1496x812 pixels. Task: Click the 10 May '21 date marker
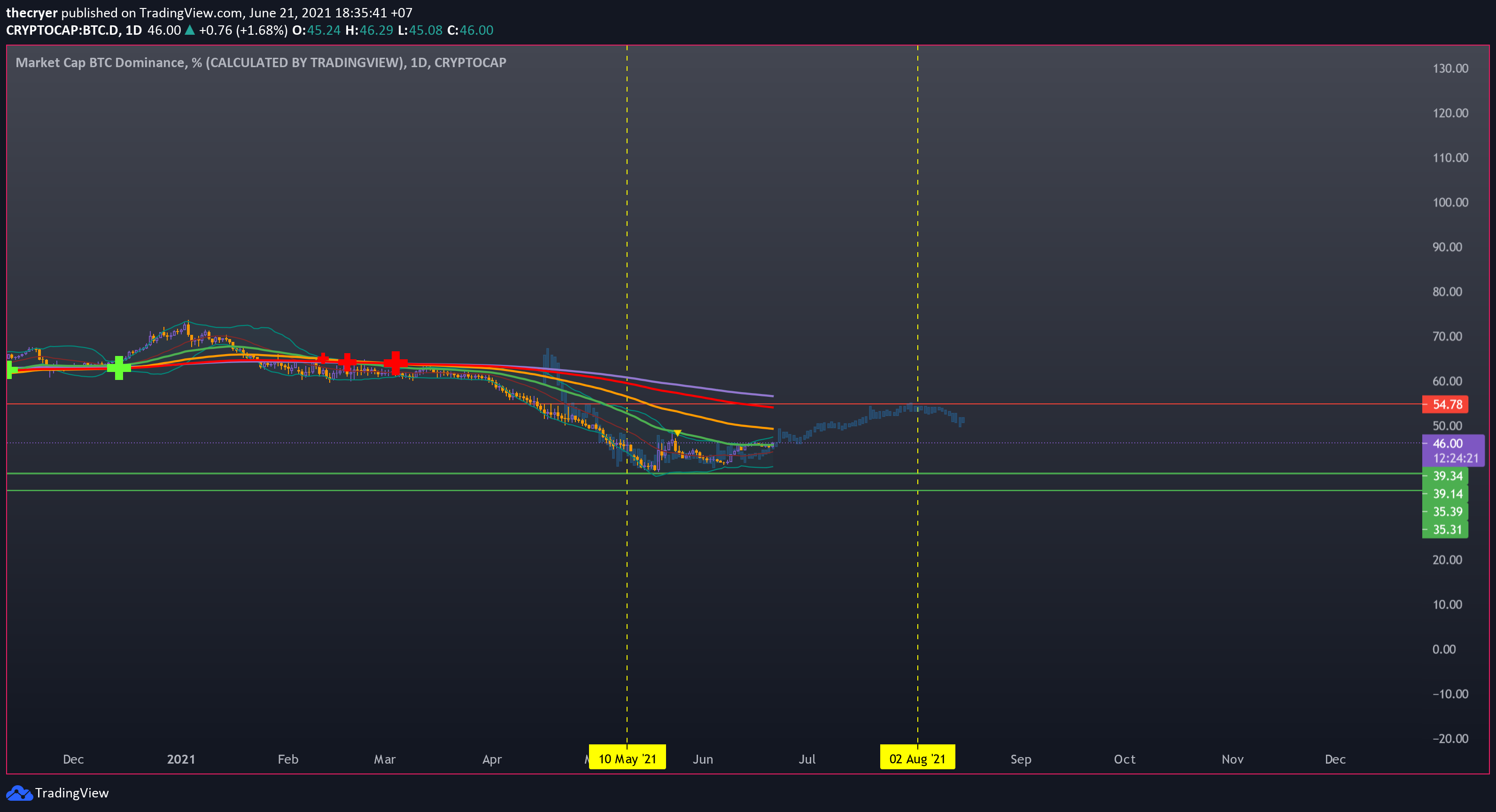(627, 758)
